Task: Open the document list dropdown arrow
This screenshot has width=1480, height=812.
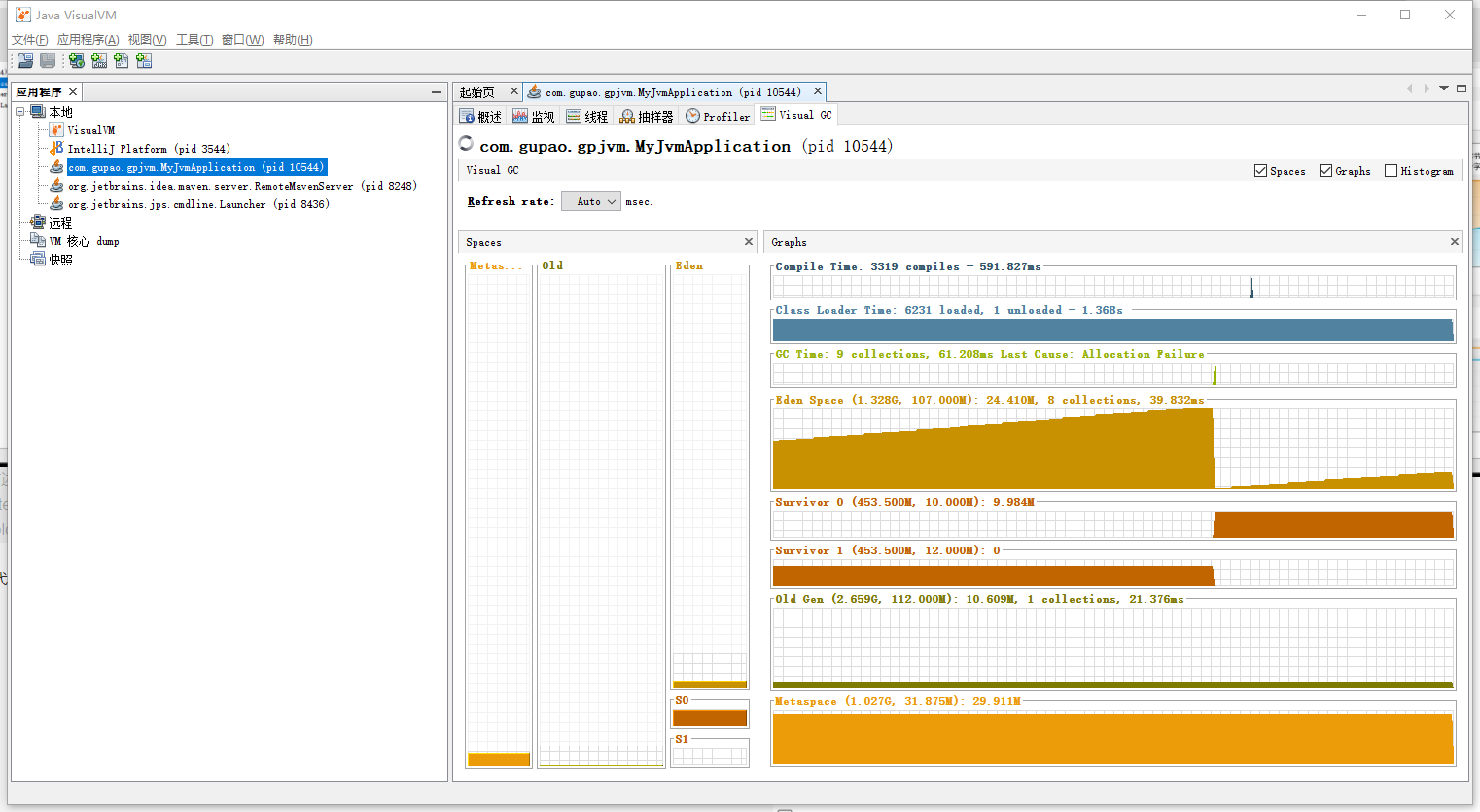Action: point(1444,88)
